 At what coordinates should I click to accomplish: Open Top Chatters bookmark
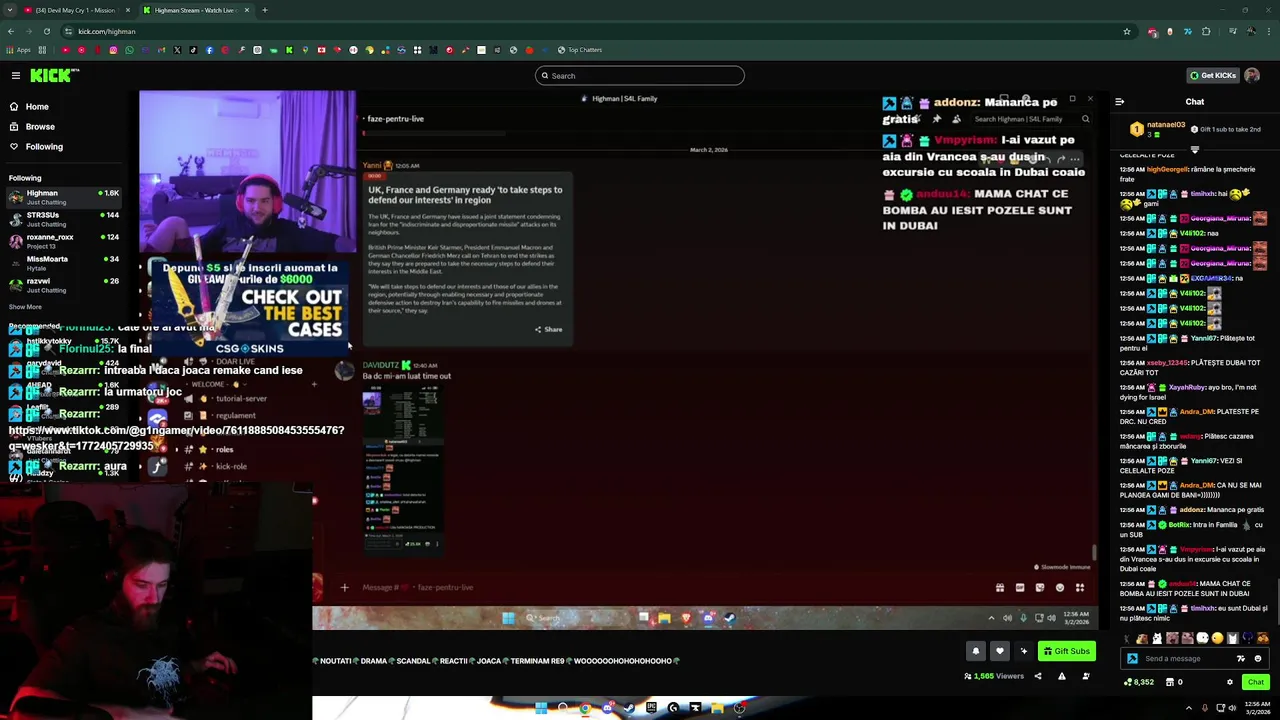coord(580,50)
